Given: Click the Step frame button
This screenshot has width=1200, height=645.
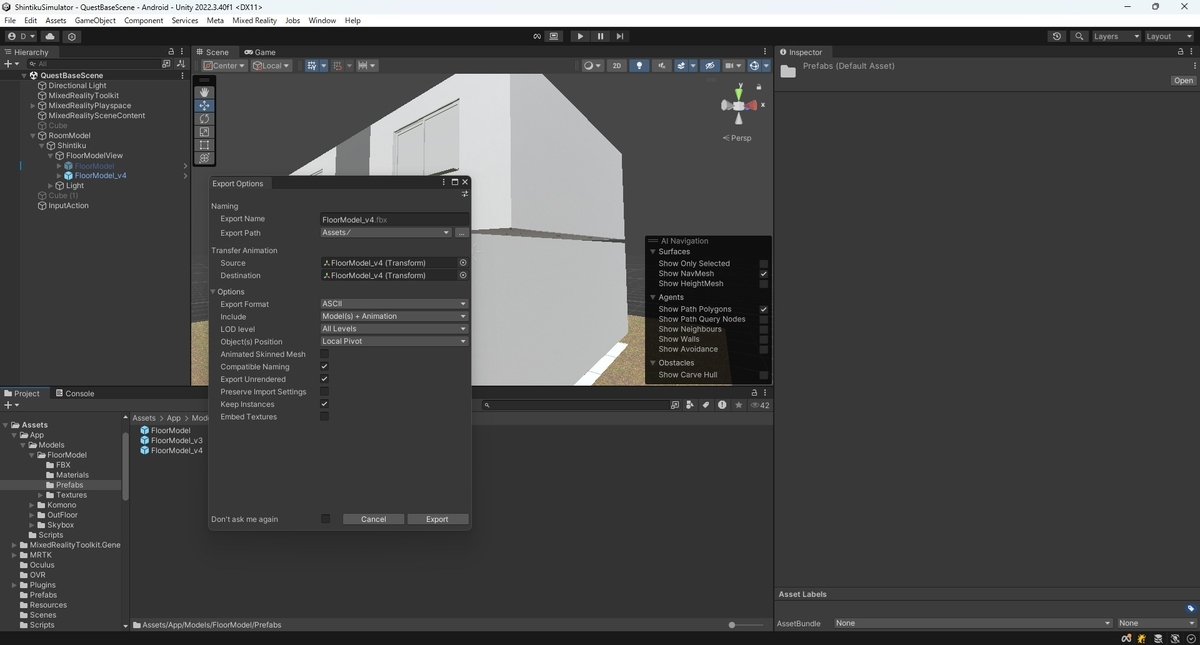Looking at the screenshot, I should (620, 36).
